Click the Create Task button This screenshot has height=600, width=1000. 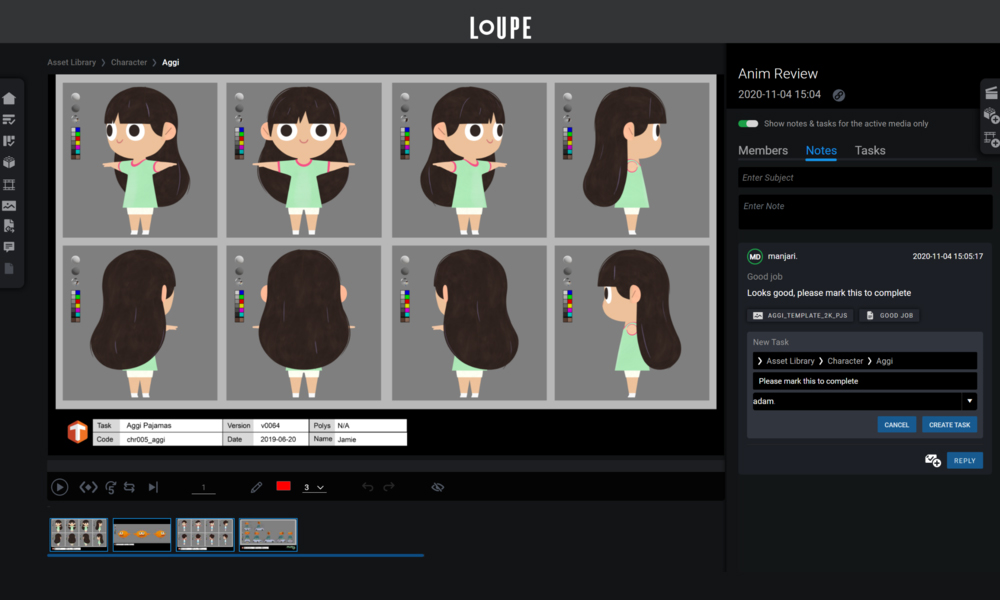coord(949,425)
